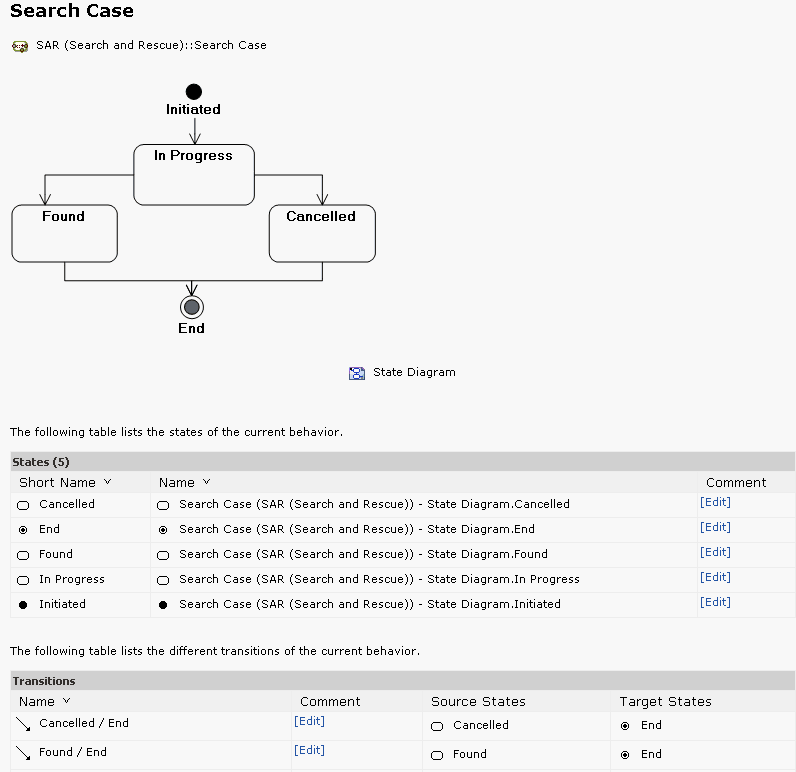Select the Found state box in diagram

[x=64, y=234]
